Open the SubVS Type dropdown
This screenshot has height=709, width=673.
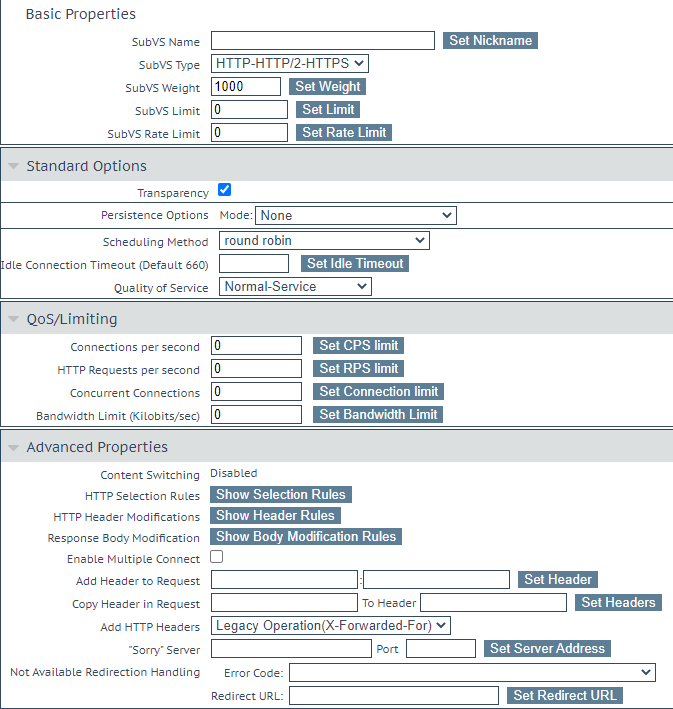[x=289, y=63]
